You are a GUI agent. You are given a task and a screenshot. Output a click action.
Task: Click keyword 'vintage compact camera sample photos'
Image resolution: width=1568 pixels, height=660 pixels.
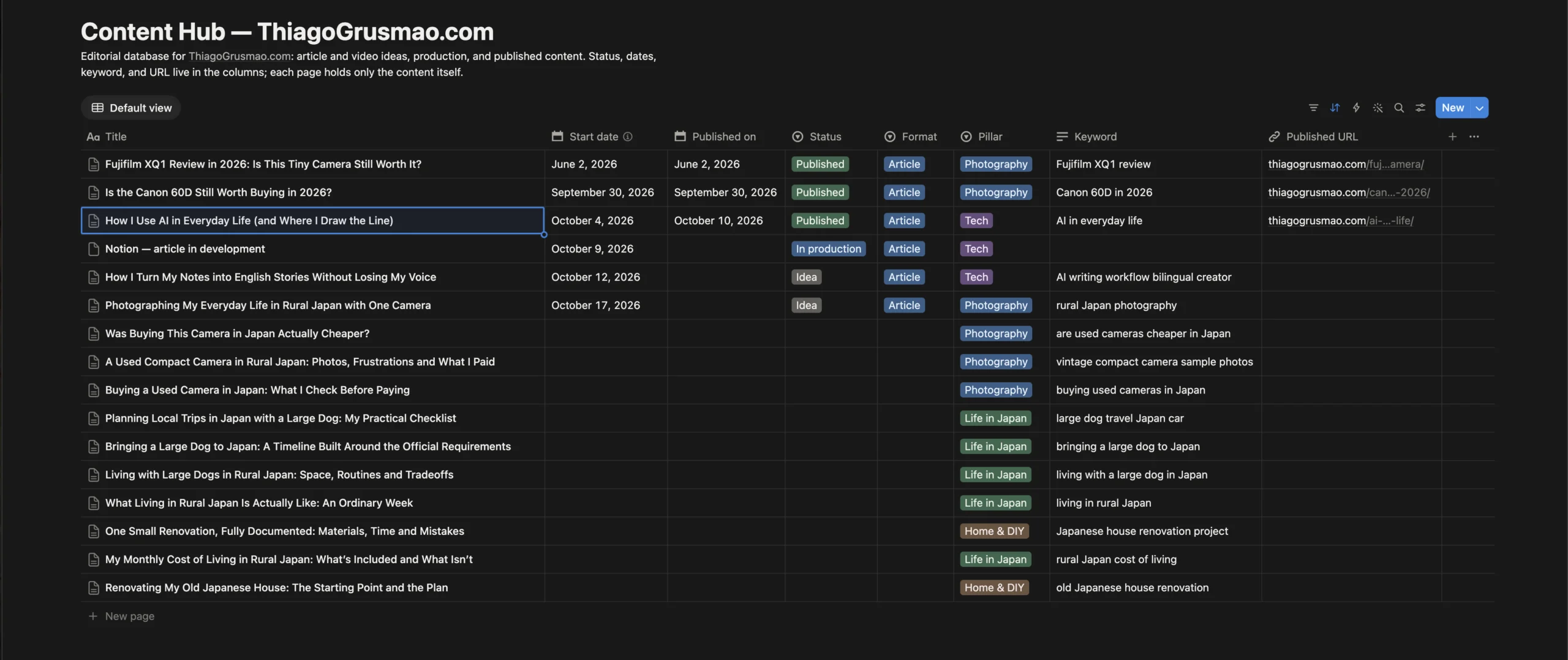click(x=1155, y=362)
